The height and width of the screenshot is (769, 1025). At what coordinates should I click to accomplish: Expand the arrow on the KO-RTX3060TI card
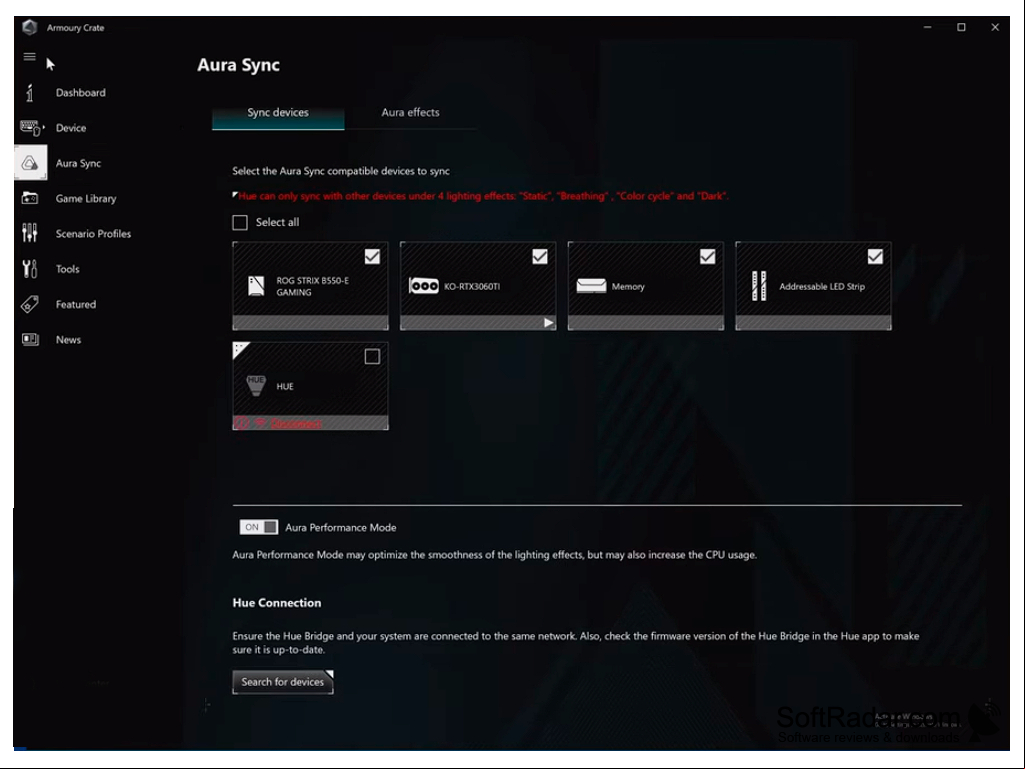548,322
